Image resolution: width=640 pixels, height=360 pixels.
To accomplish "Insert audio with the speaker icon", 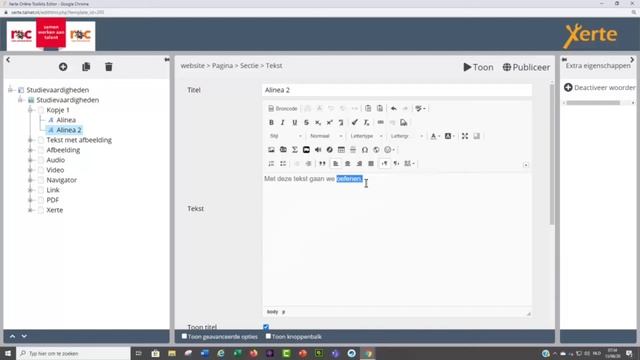I will click(x=318, y=150).
